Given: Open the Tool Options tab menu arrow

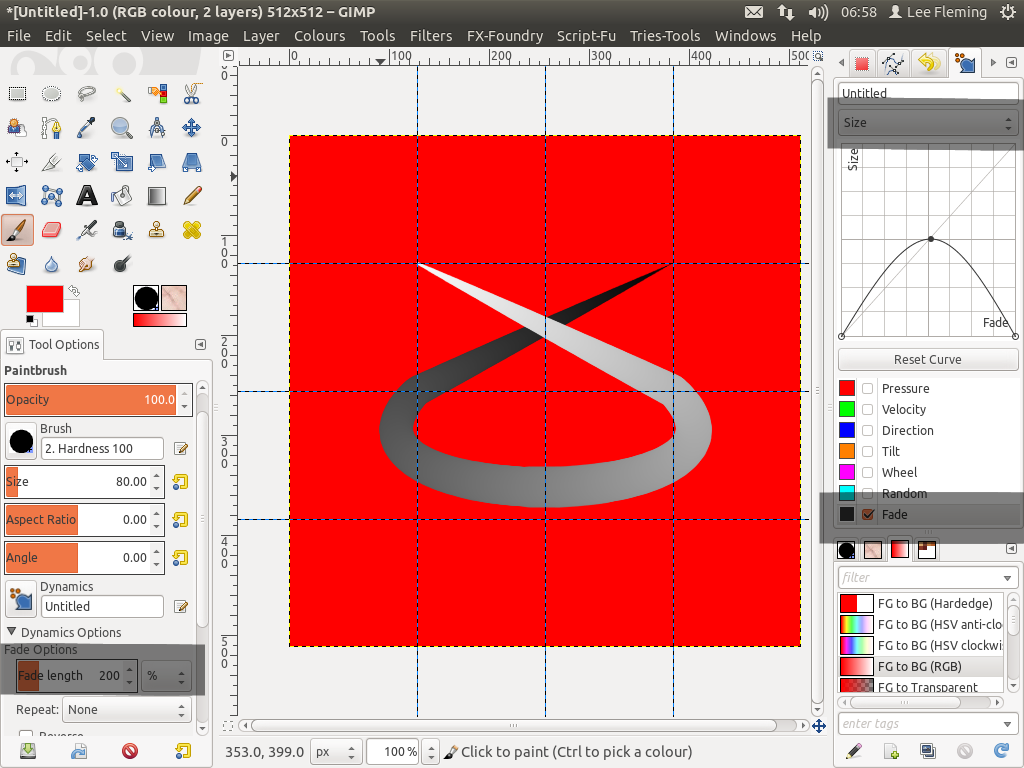Looking at the screenshot, I should [200, 344].
